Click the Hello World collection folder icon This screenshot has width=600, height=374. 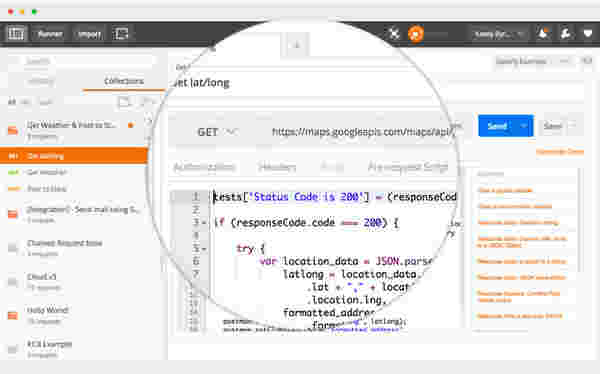13,315
